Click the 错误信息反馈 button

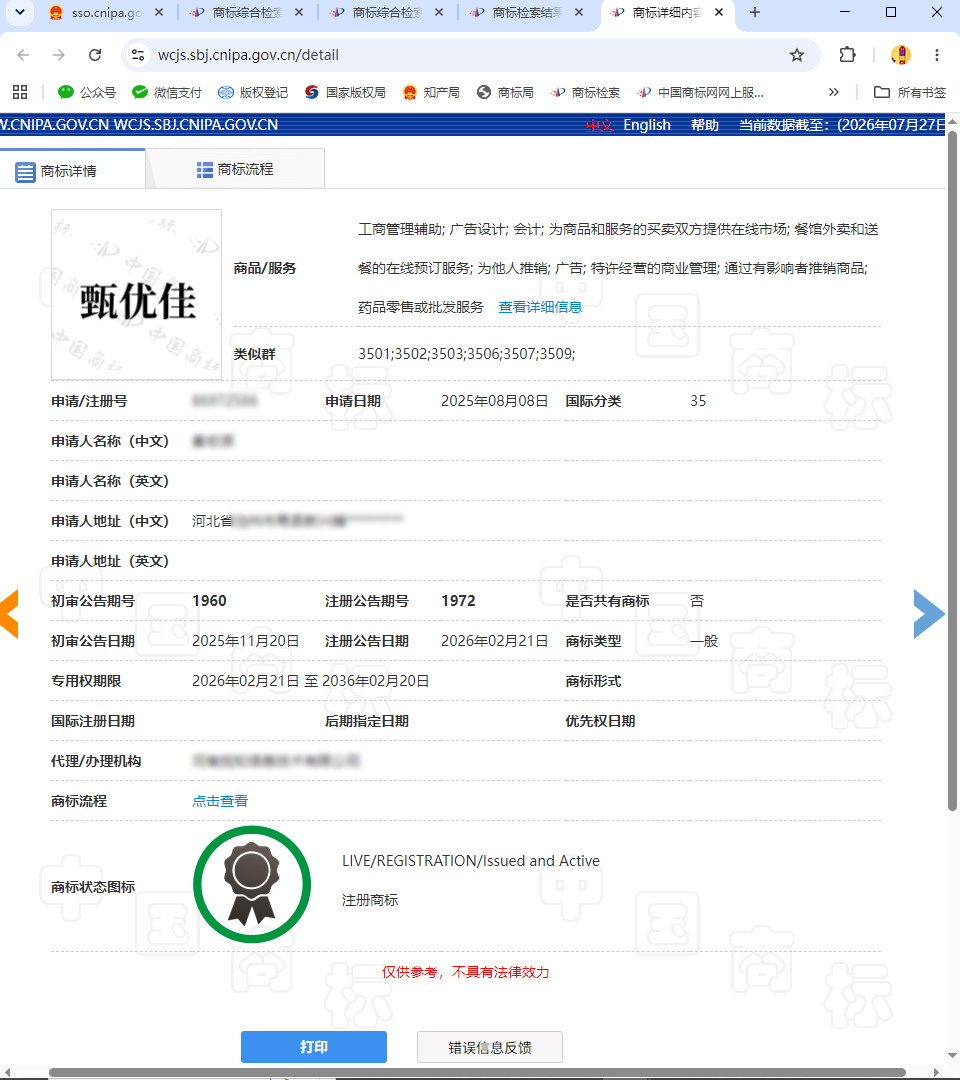tap(490, 1047)
